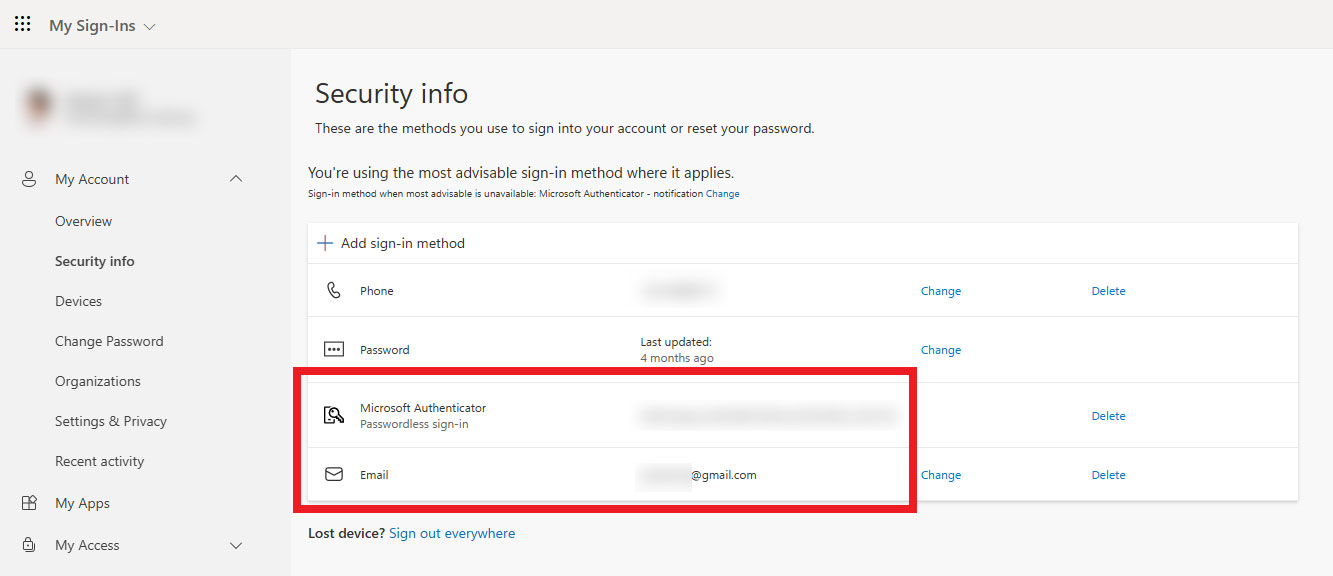
Task: Expand the My Access sidebar section
Action: 236,545
